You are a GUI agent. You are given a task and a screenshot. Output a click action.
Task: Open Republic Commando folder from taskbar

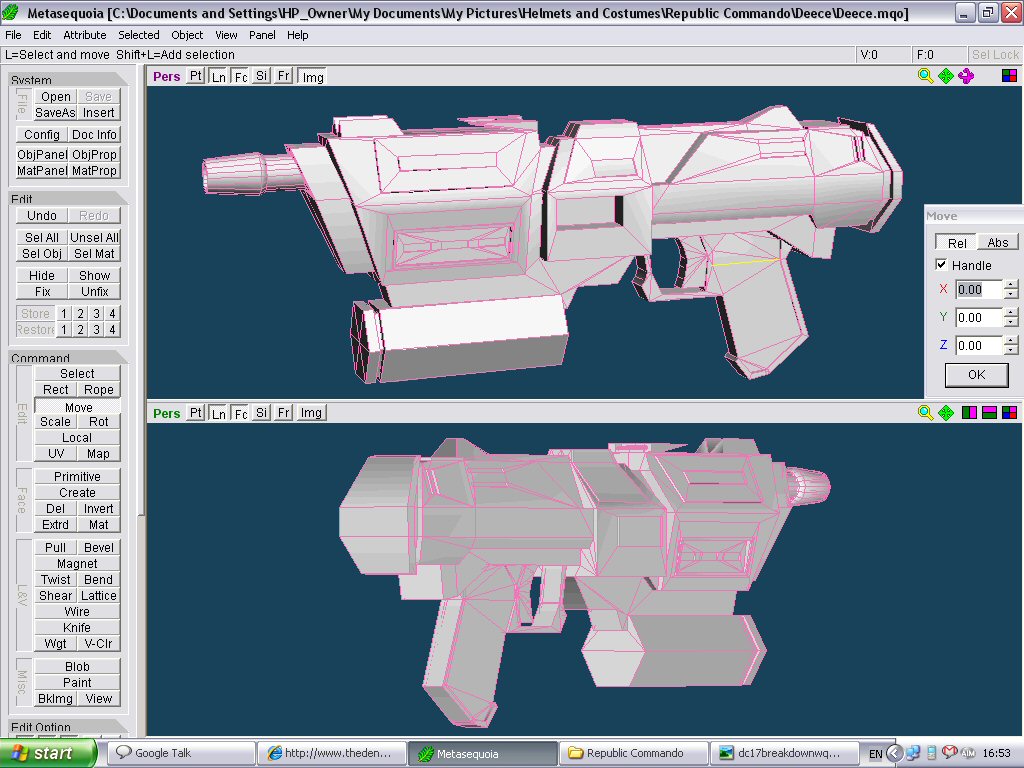(x=634, y=753)
